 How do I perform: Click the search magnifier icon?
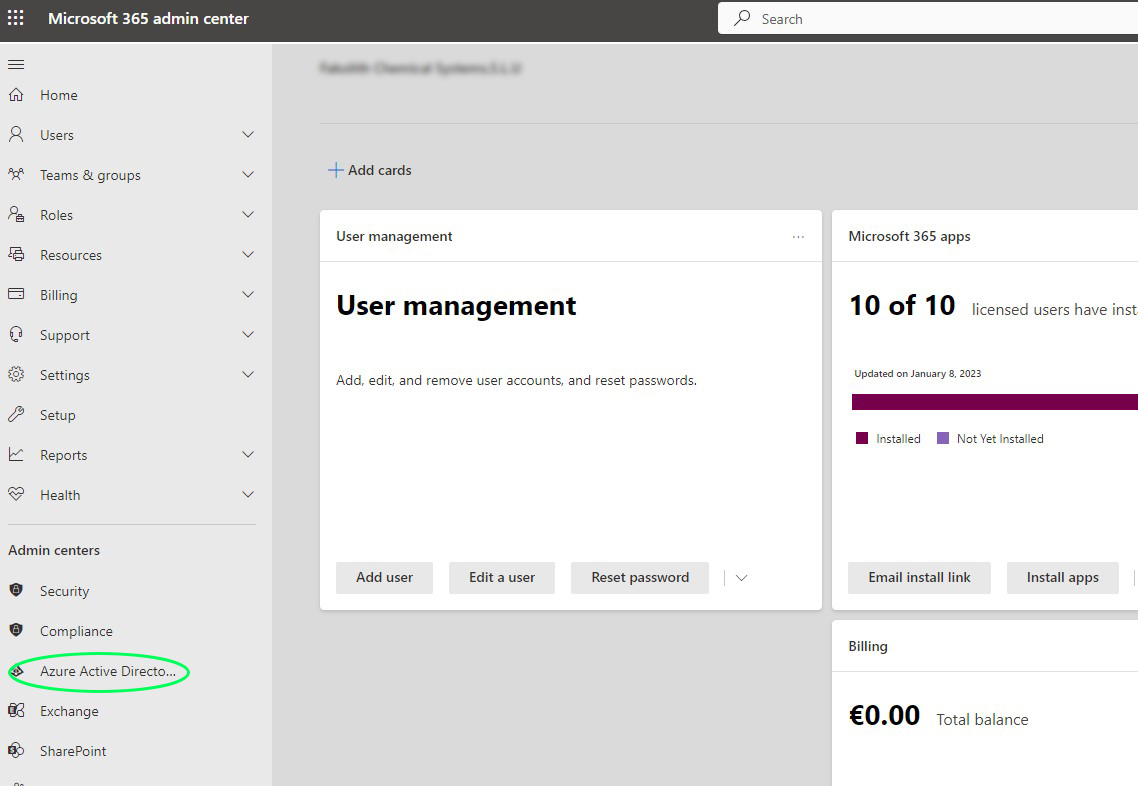742,18
